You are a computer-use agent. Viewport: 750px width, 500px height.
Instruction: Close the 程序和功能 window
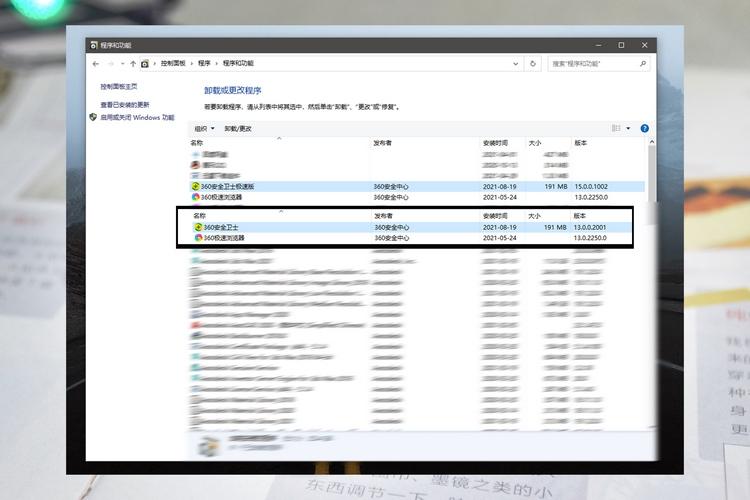(644, 45)
